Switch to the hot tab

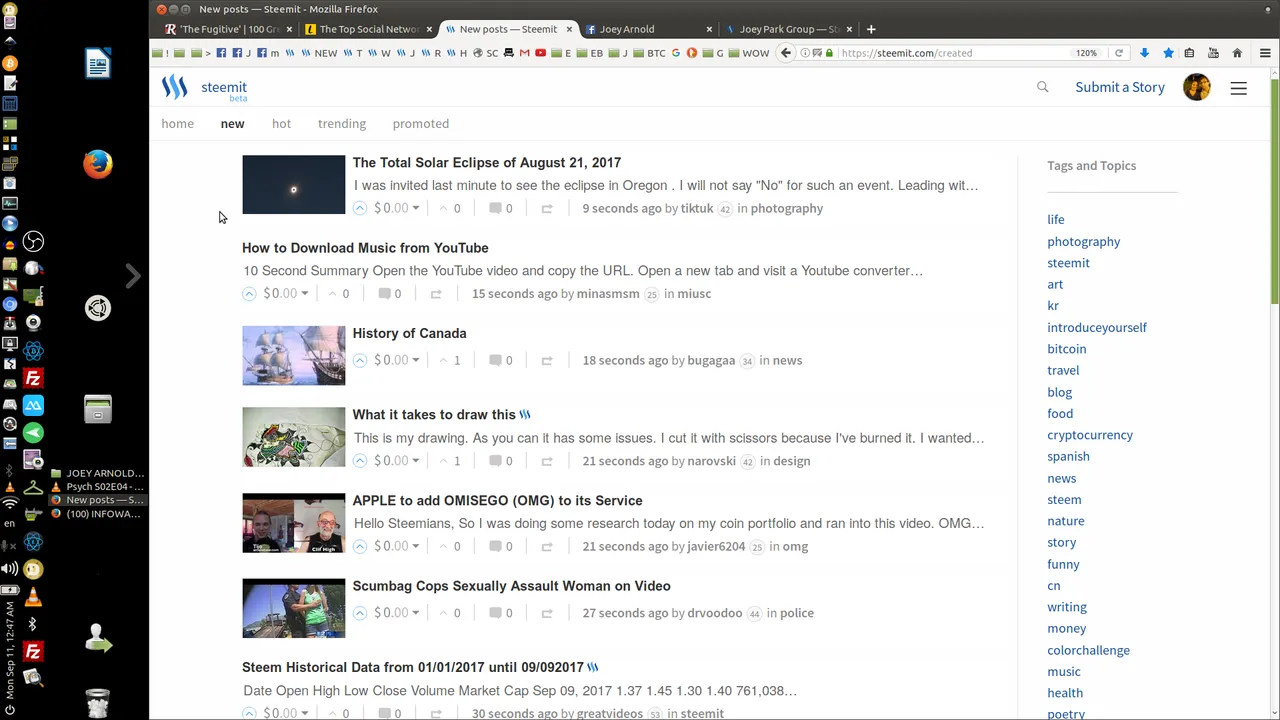(281, 124)
